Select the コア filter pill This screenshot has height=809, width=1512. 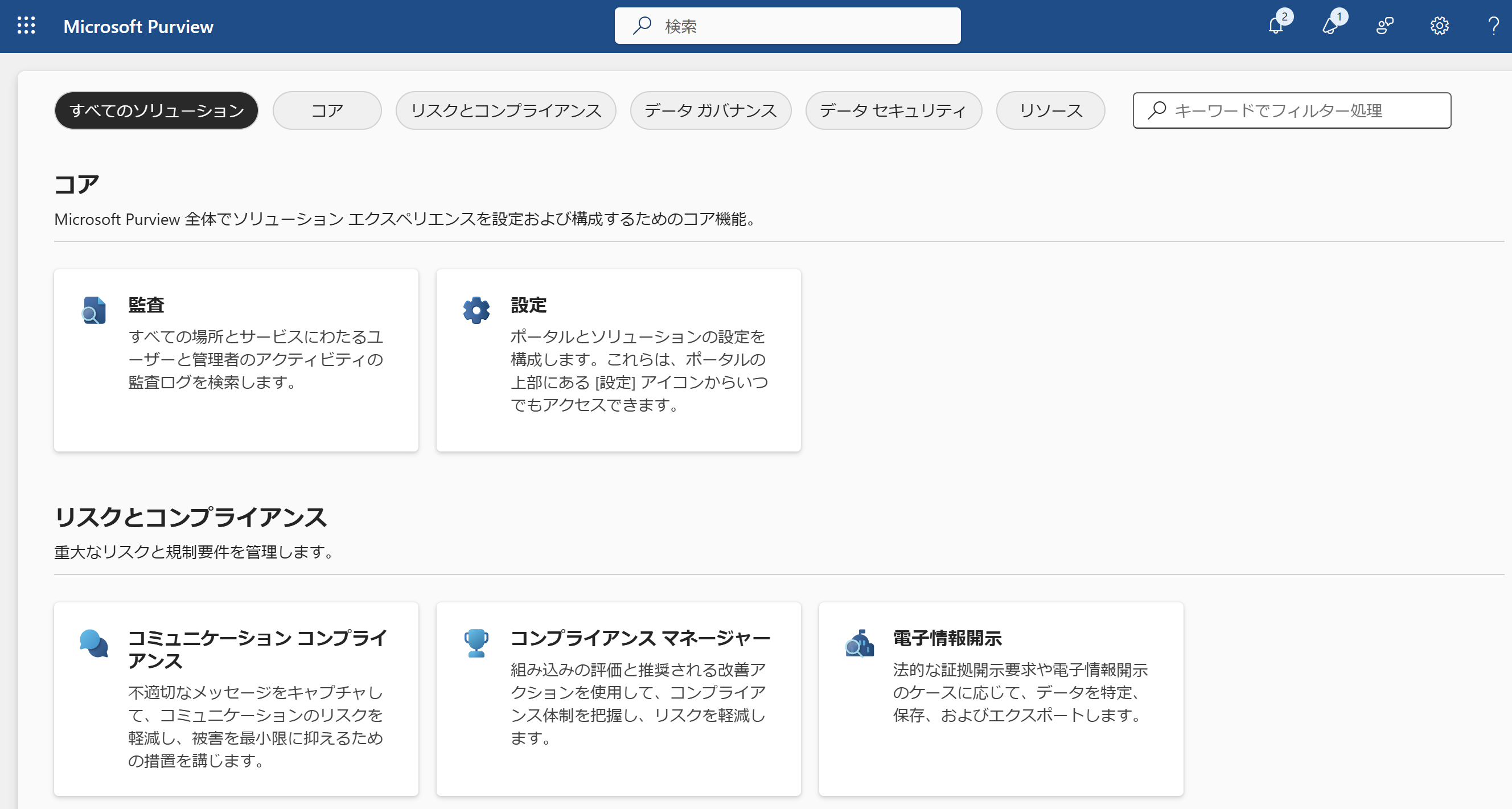(x=327, y=110)
